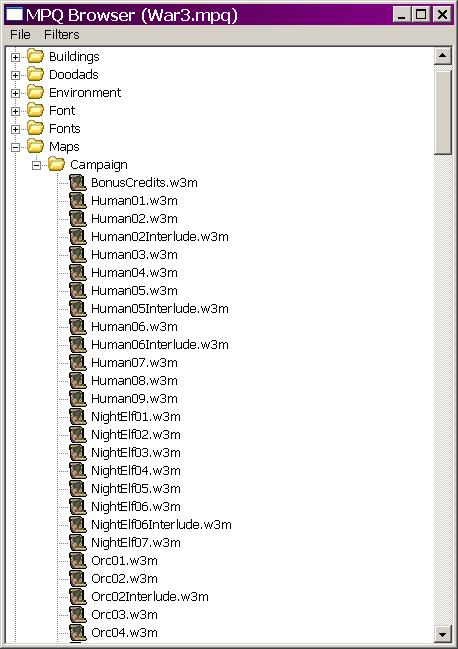458x649 pixels.
Task: Expand the Fonts folder node
Action: (15, 129)
